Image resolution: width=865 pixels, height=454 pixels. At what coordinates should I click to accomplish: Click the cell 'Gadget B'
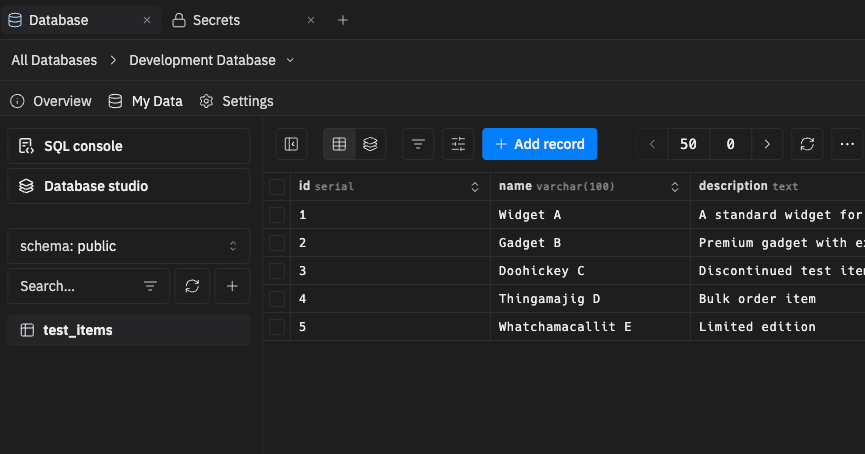click(590, 243)
